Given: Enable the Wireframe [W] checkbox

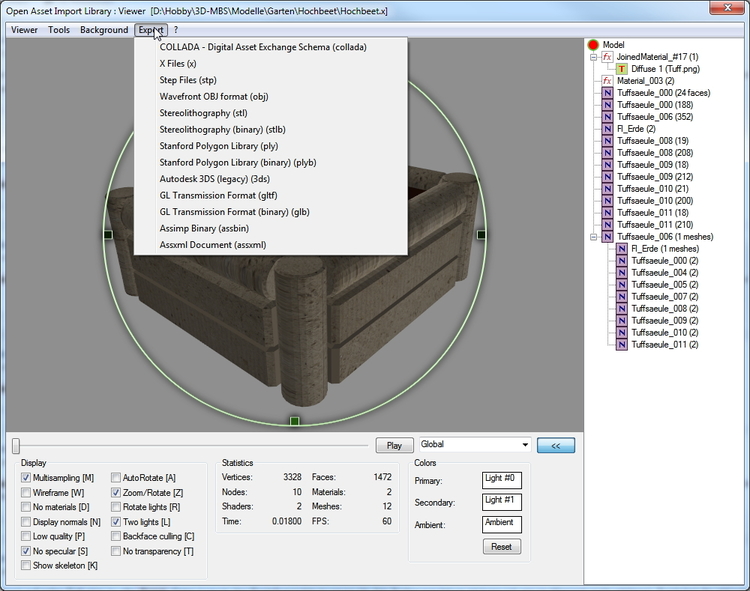Looking at the screenshot, I should [x=26, y=492].
